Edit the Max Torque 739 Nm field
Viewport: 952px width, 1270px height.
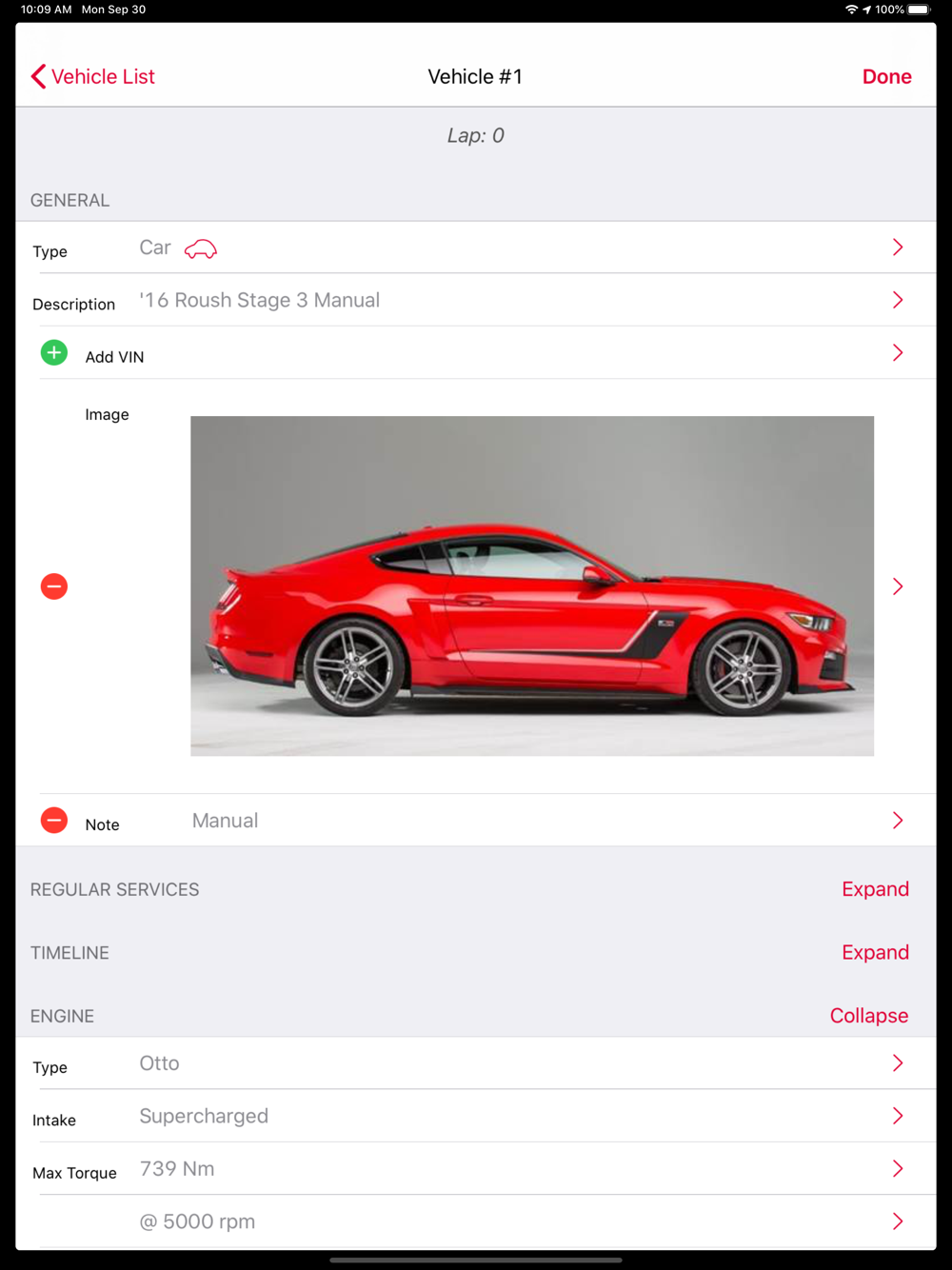[476, 1168]
